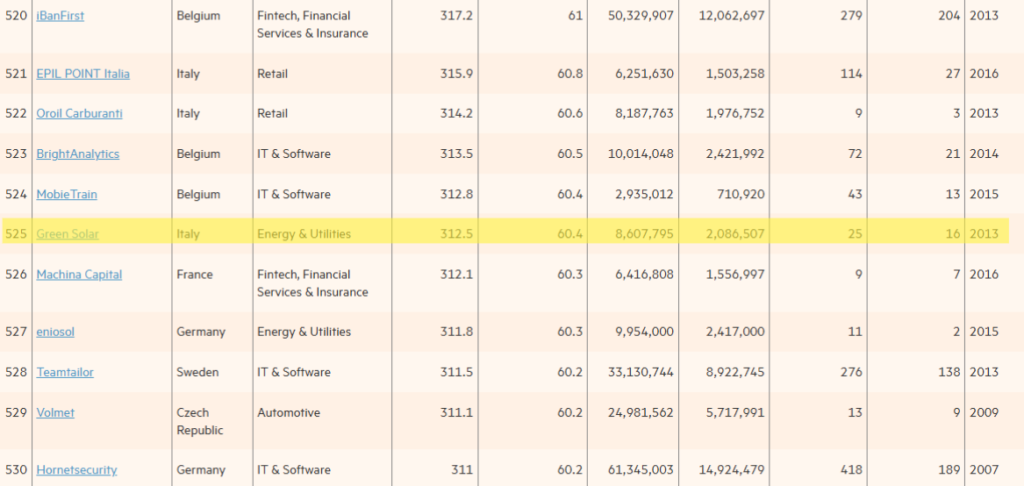Select rank number 520 cell

click(x=16, y=16)
